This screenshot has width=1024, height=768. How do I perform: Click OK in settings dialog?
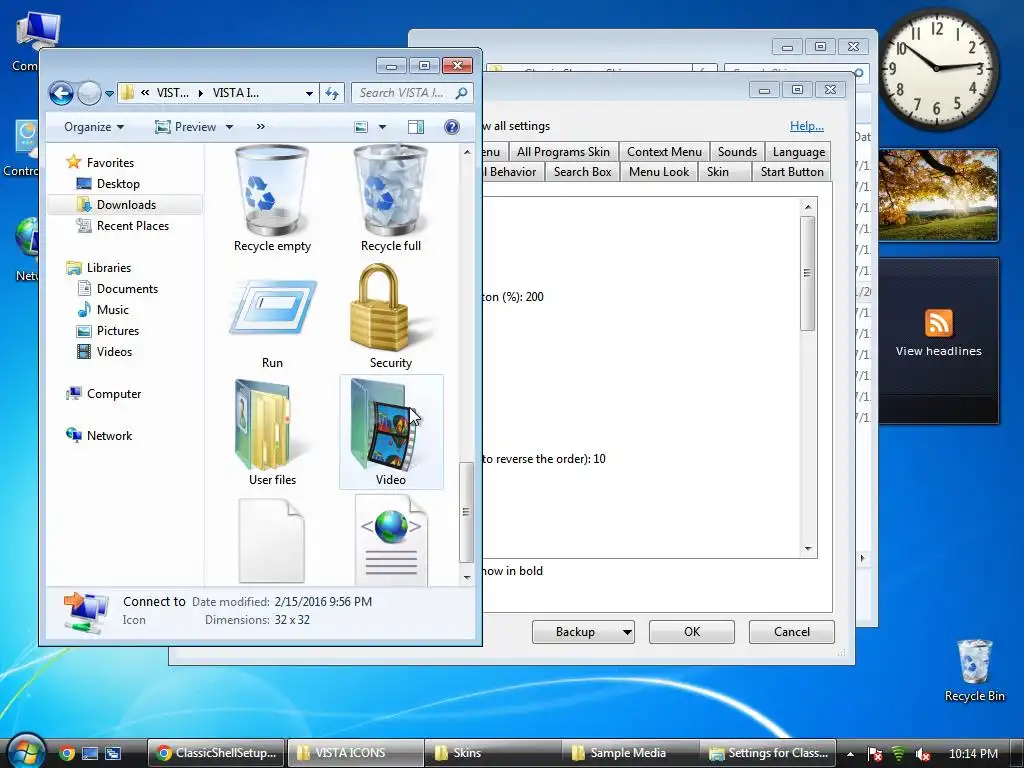click(x=692, y=632)
